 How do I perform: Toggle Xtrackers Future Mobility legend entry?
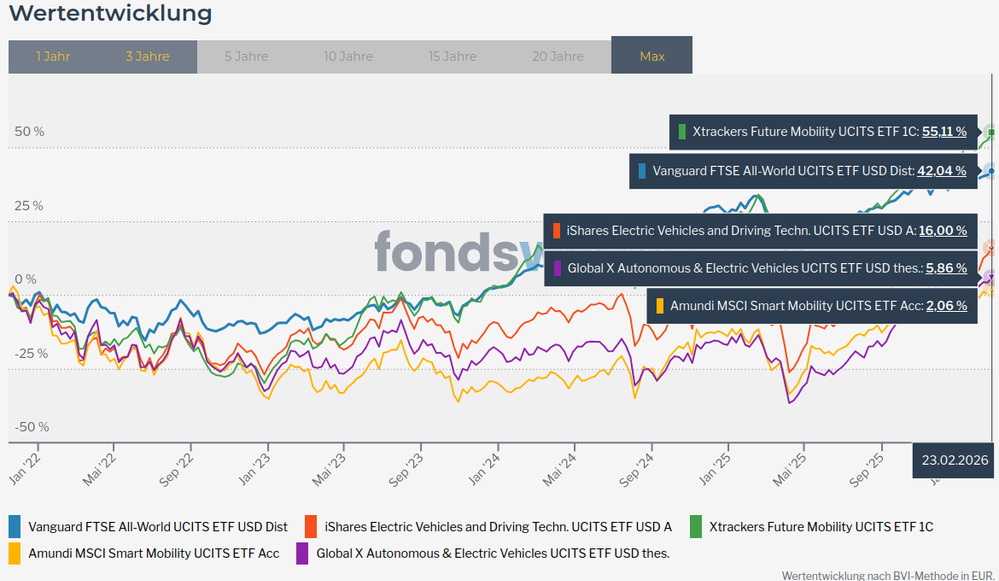812,527
